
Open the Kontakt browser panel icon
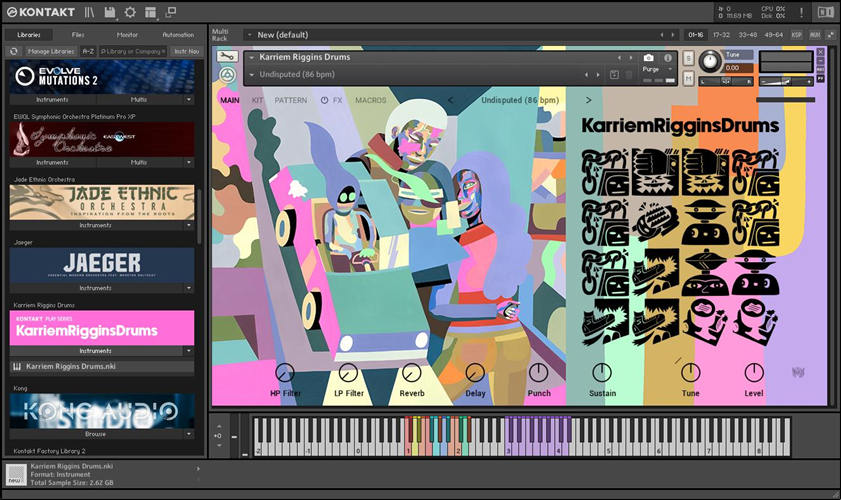[x=89, y=13]
